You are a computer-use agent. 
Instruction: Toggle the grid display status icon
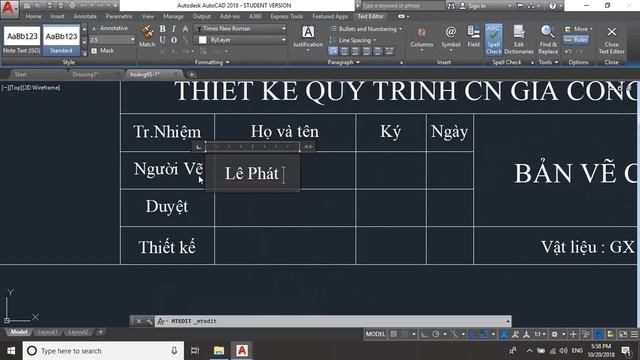[393, 334]
